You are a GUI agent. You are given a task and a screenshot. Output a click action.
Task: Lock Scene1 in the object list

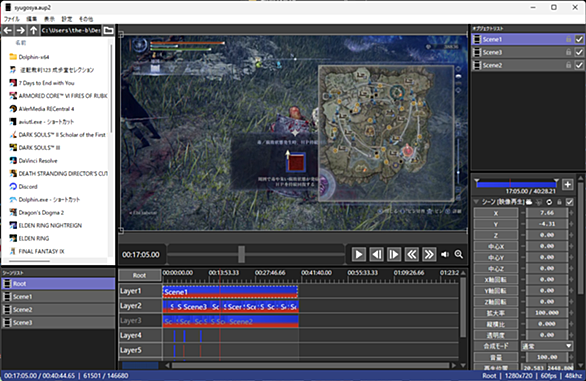(568, 39)
